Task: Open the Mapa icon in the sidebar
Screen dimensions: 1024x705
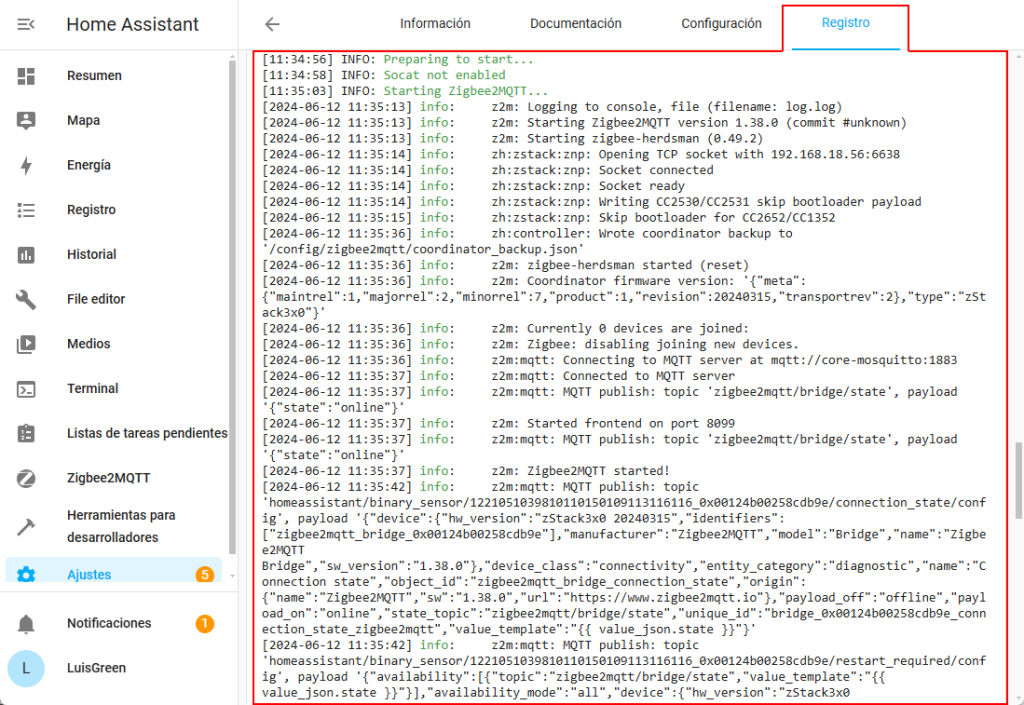Action: [x=27, y=121]
